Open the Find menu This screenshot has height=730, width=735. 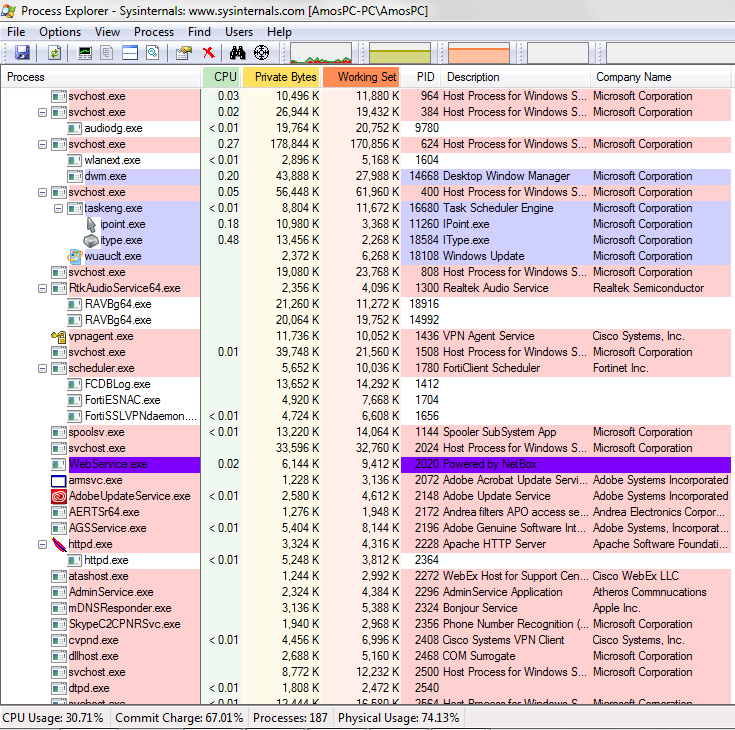199,32
